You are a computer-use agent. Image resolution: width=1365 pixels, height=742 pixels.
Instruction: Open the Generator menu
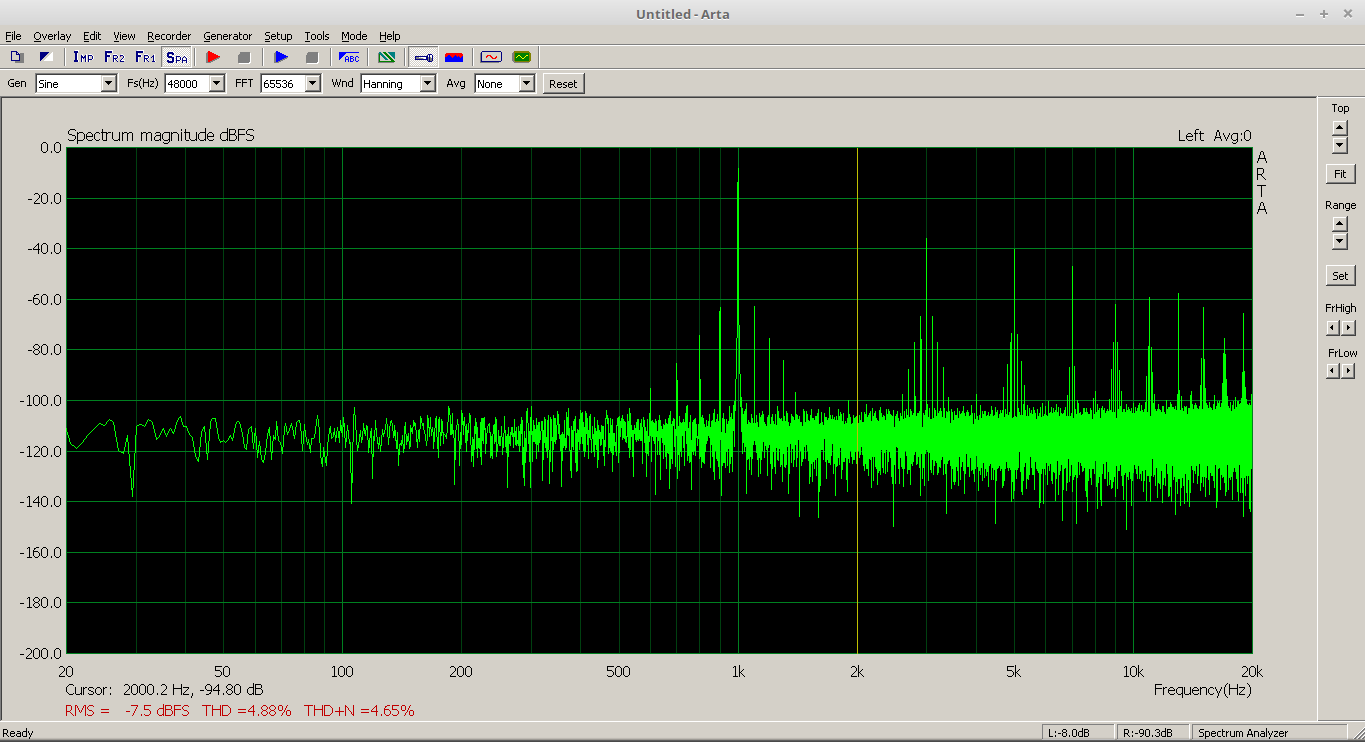pos(227,36)
